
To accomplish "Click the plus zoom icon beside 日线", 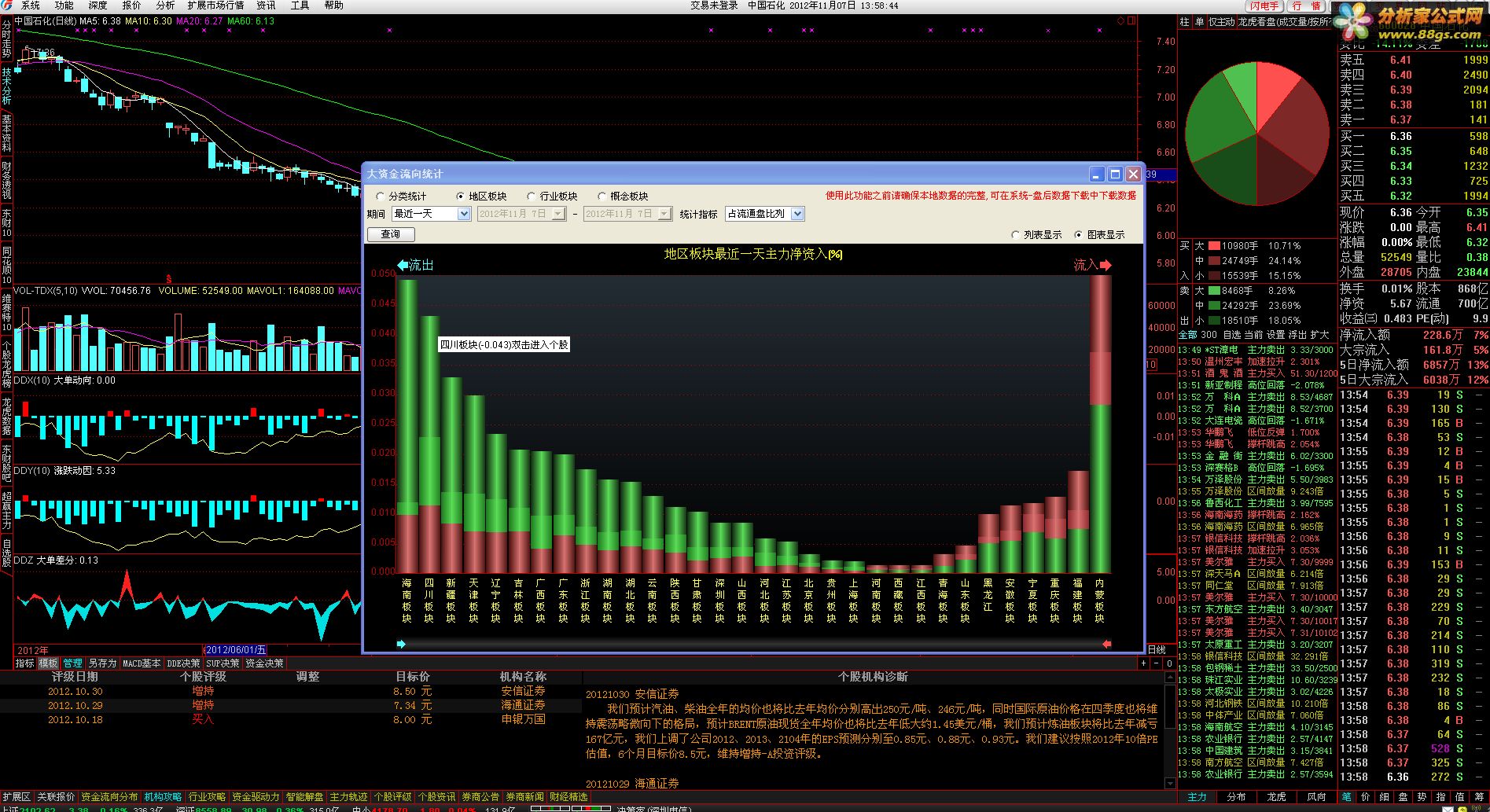I will pos(1143,663).
